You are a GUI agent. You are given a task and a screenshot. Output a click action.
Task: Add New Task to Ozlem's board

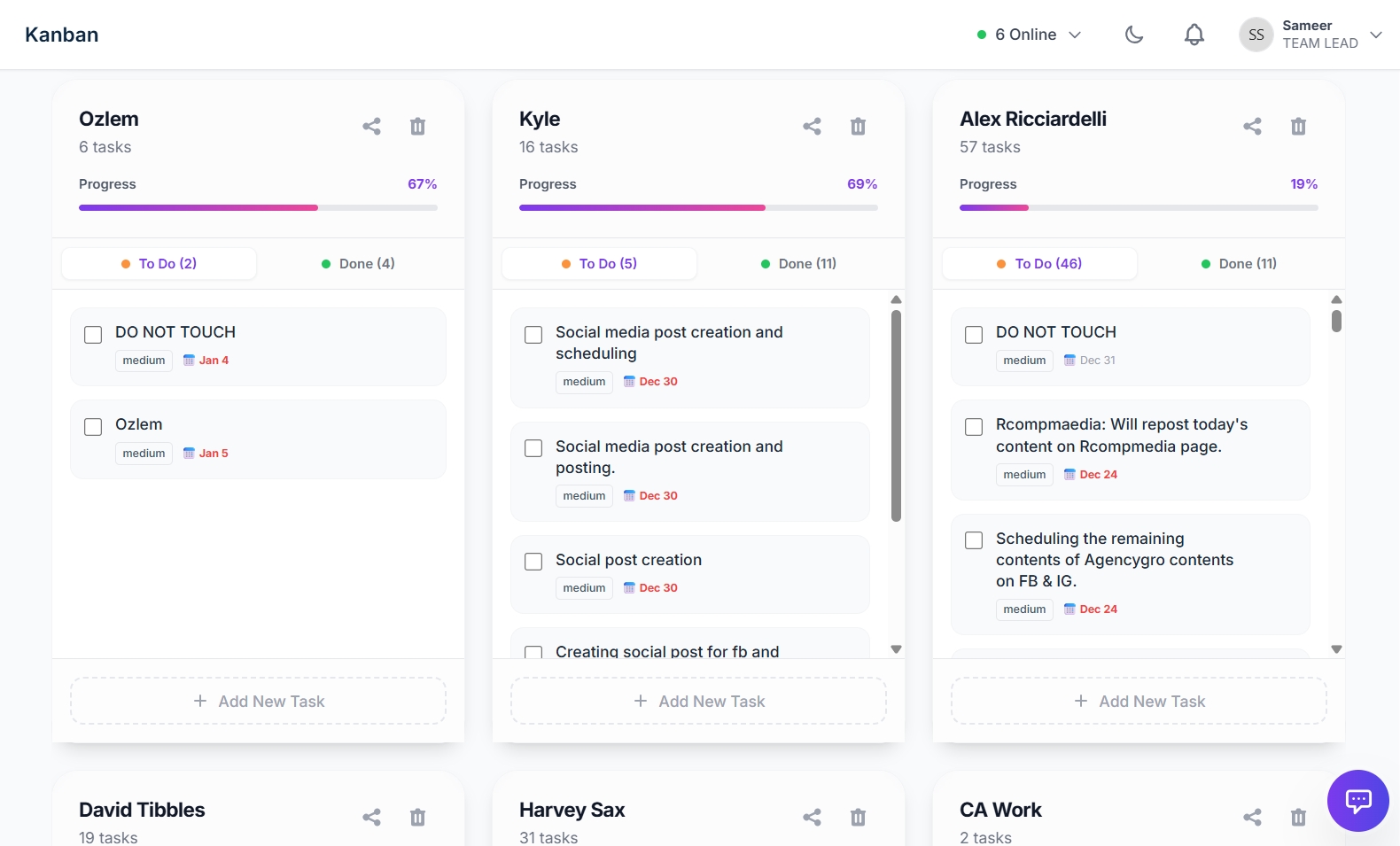coord(258,702)
